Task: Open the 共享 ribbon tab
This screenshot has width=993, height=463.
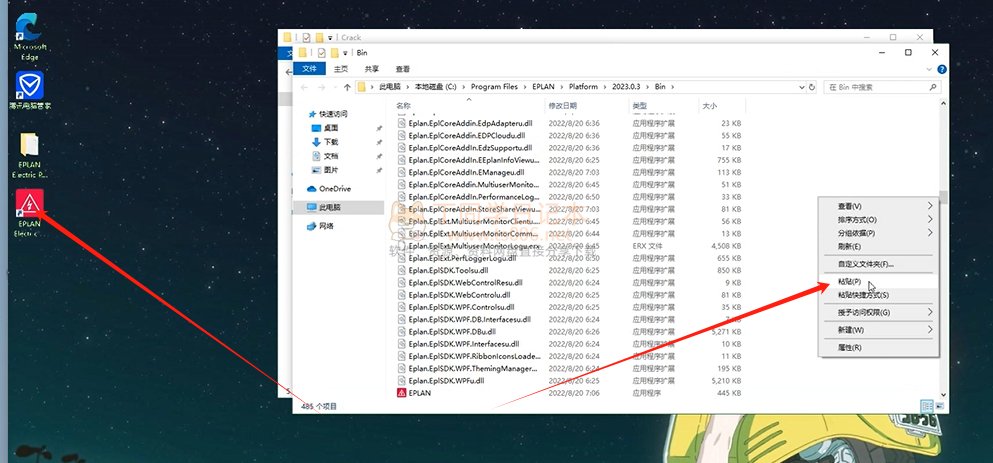Action: click(x=371, y=69)
